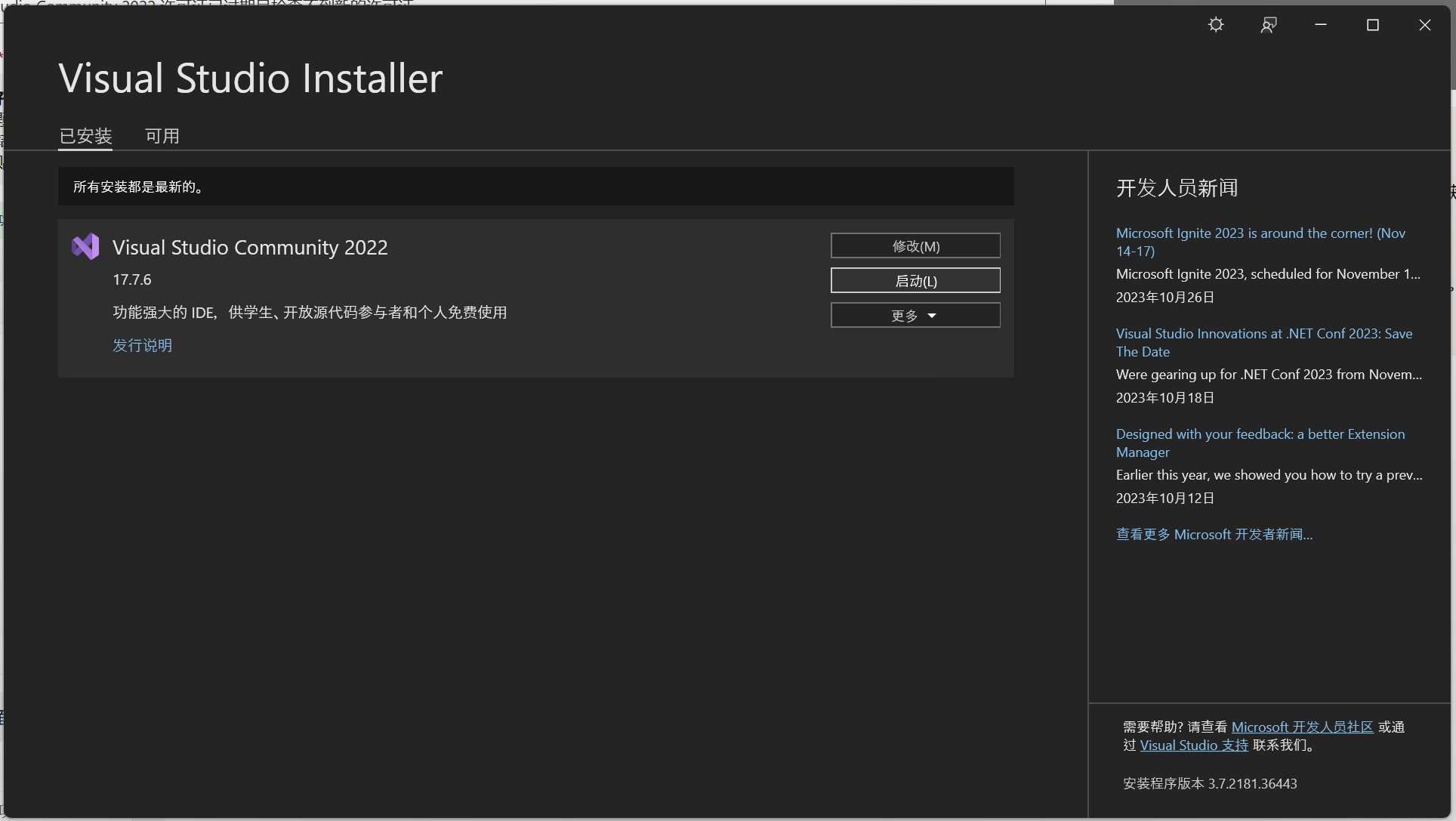Click the 所有安装都是最新的 status message
1456x821 pixels.
[x=138, y=187]
